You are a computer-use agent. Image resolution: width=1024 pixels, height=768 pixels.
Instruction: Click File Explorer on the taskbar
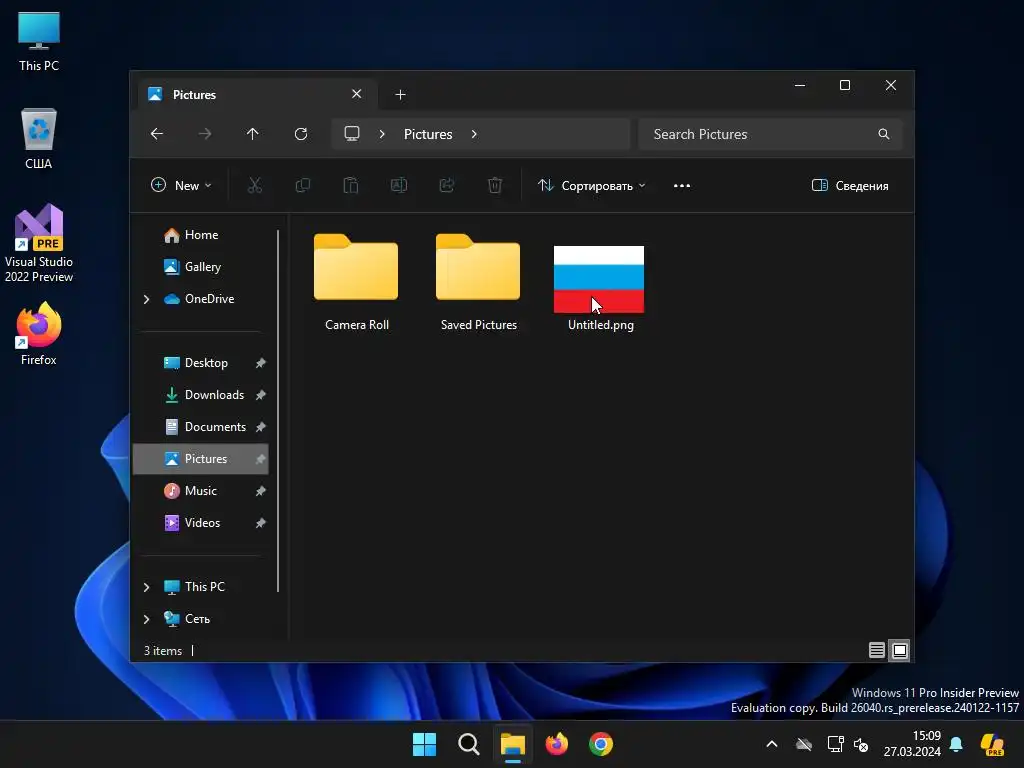[513, 744]
